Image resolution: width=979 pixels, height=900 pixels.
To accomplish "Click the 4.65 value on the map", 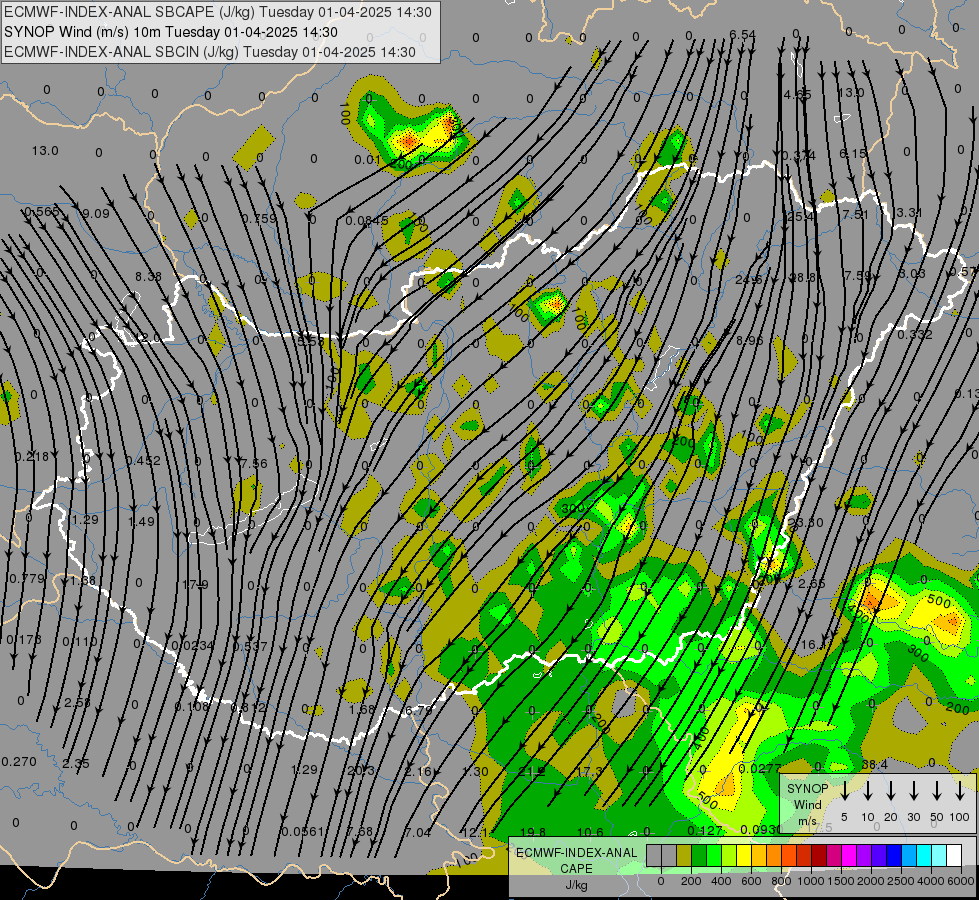I will 797,95.
